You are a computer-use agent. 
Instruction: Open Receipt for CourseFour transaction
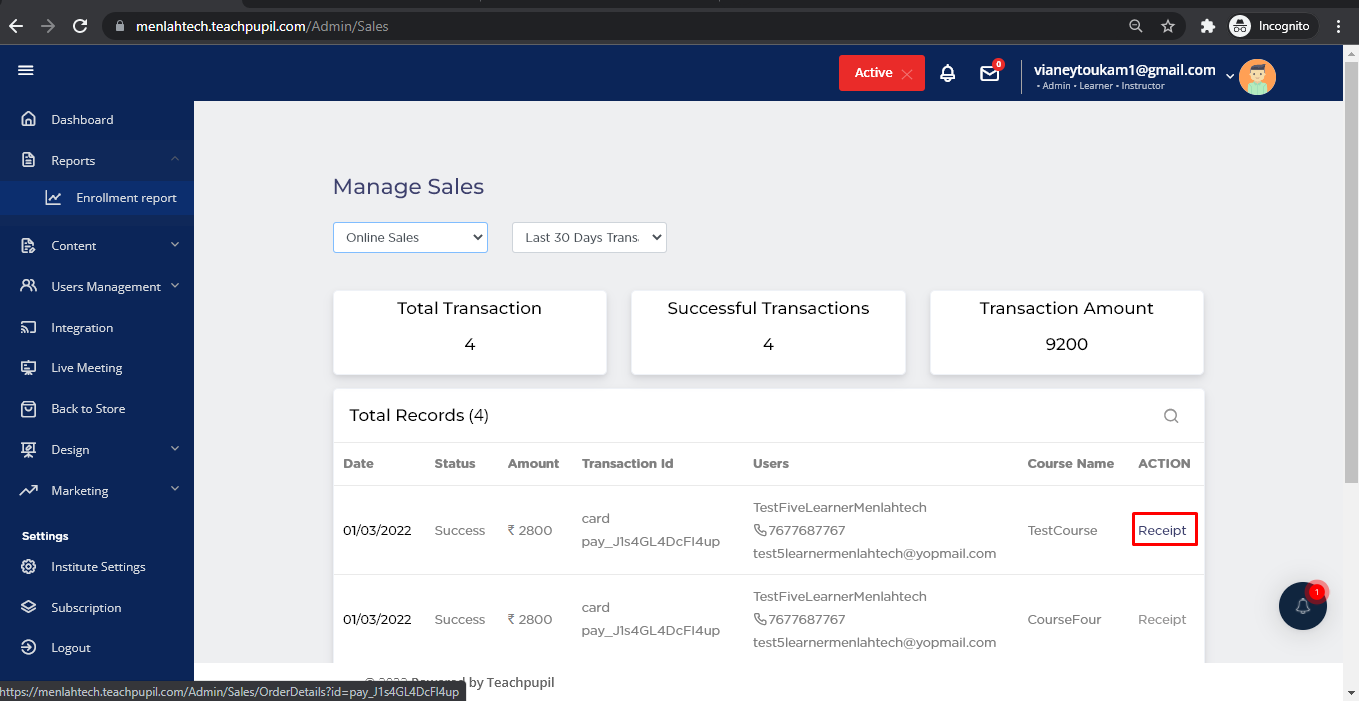coord(1162,619)
